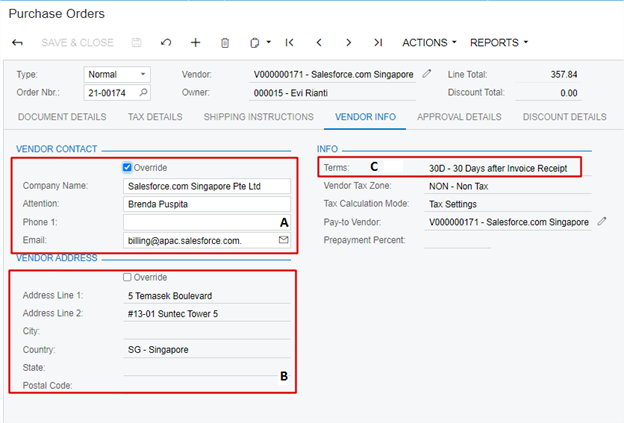Open the REPORTS menu
Viewport: 624px width, 423px height.
(499, 43)
